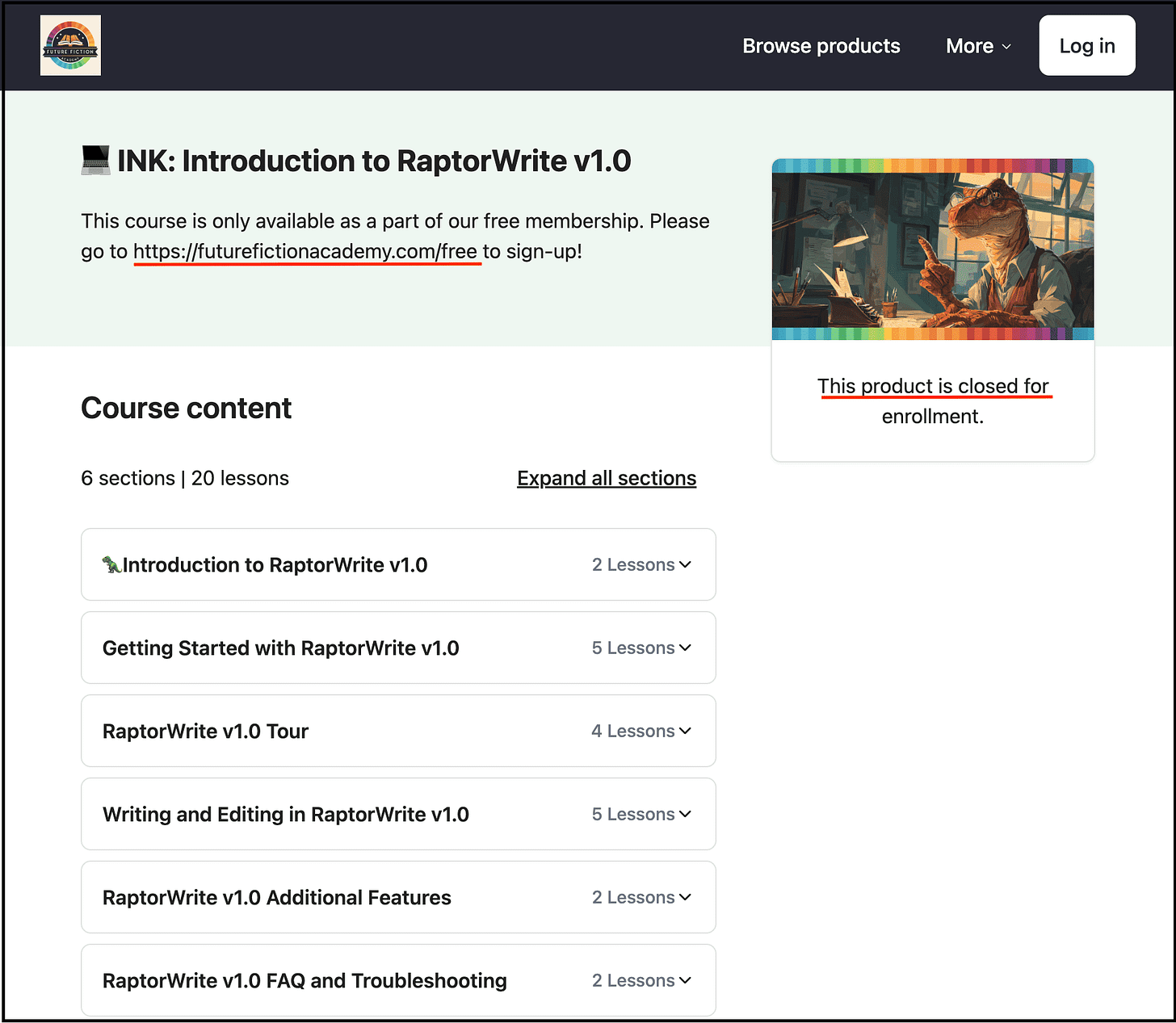Expand Writing and Editing in RaptorWrite section
Screen dimensions: 1176x1023
[398, 814]
